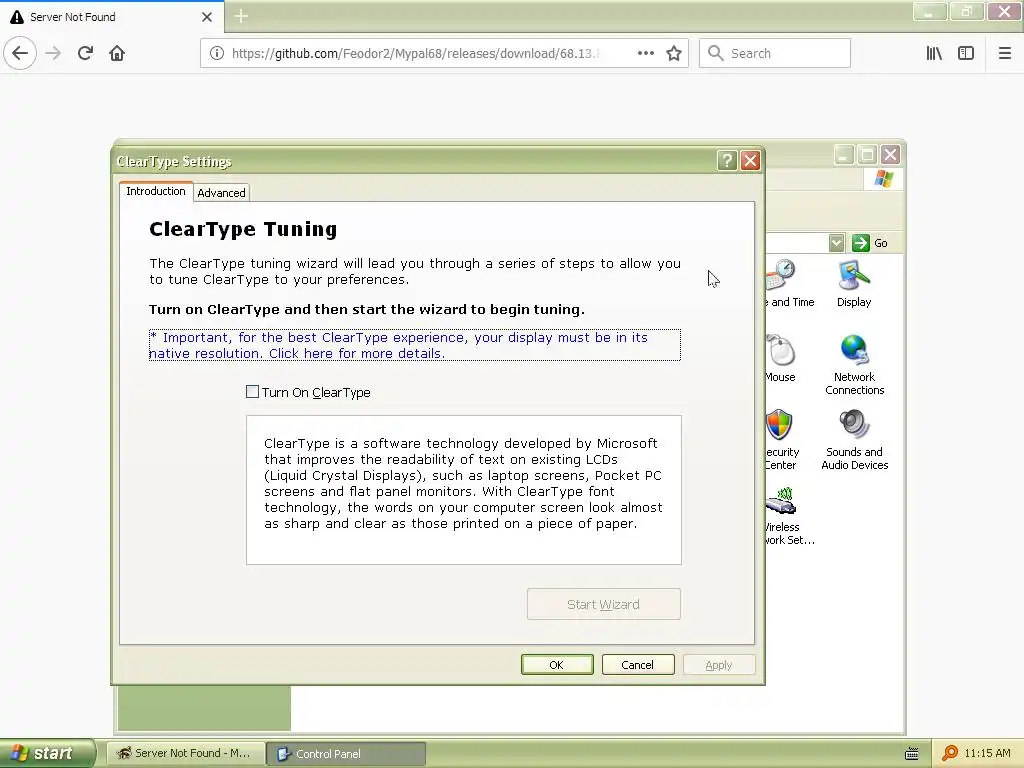The height and width of the screenshot is (768, 1024).
Task: Open the Library icon in browser toolbar
Action: [934, 54]
